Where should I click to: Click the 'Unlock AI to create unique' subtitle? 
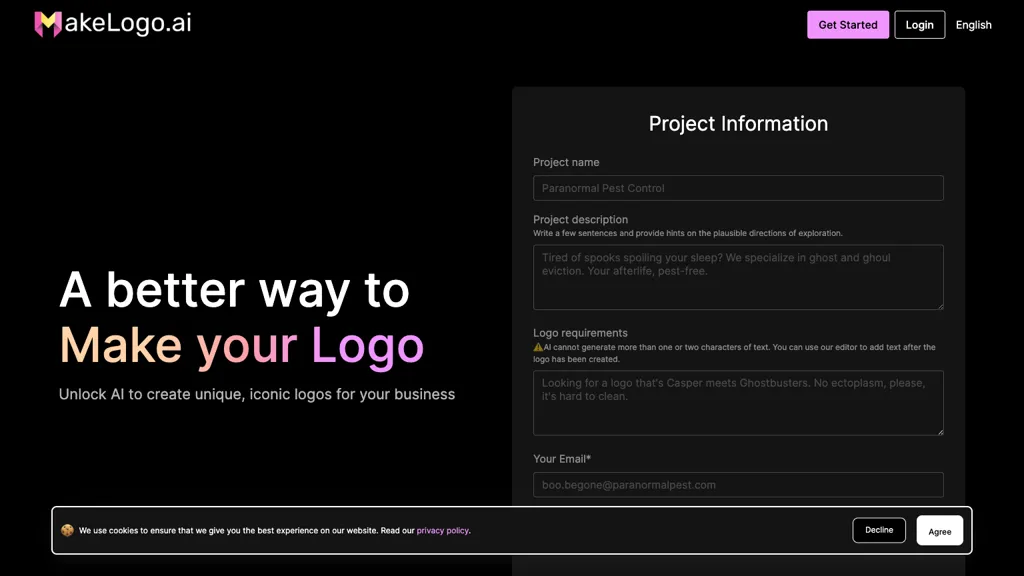click(257, 394)
